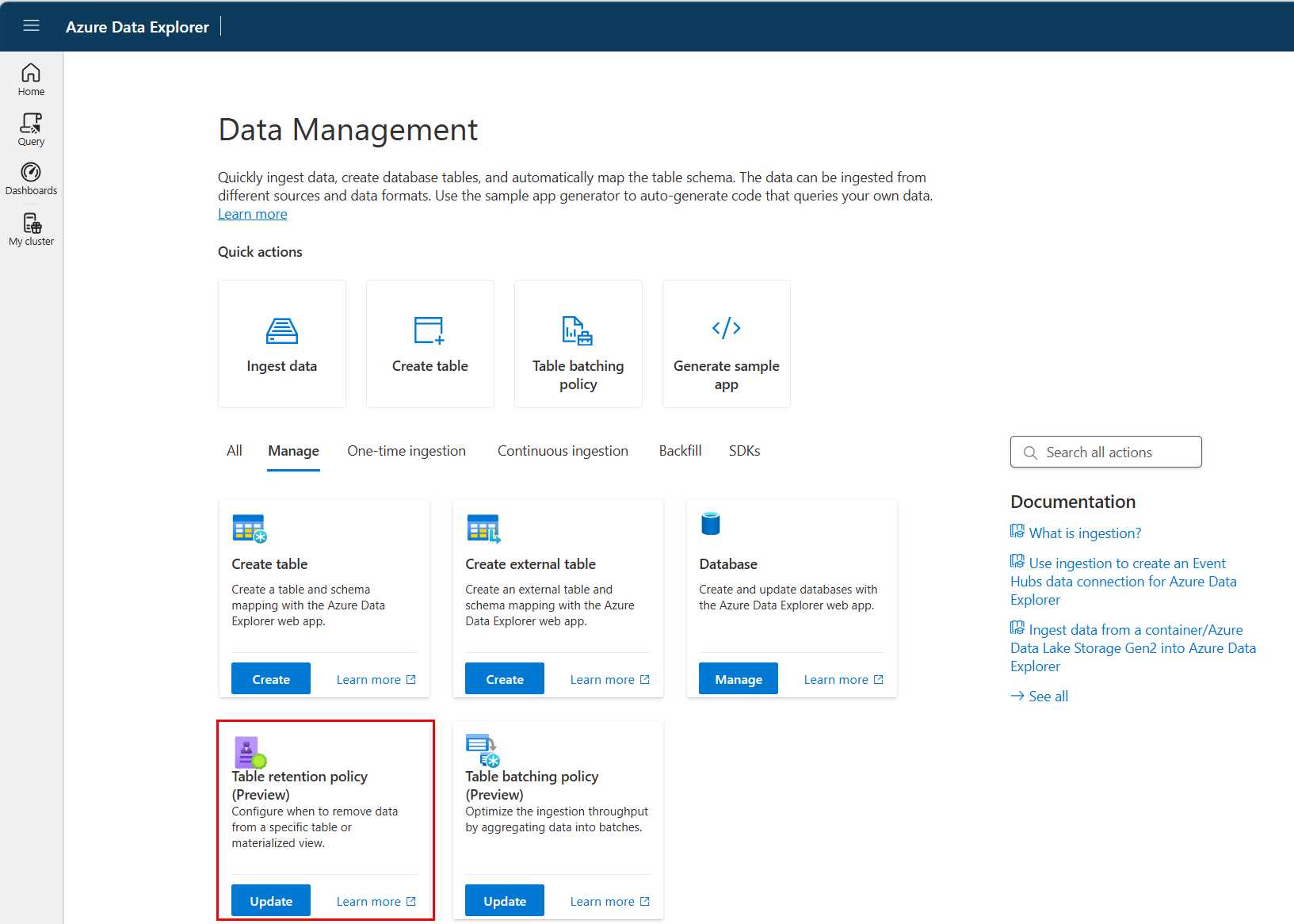Open Event Hubs data connection documentation link
The image size is (1294, 924).
1124,582
